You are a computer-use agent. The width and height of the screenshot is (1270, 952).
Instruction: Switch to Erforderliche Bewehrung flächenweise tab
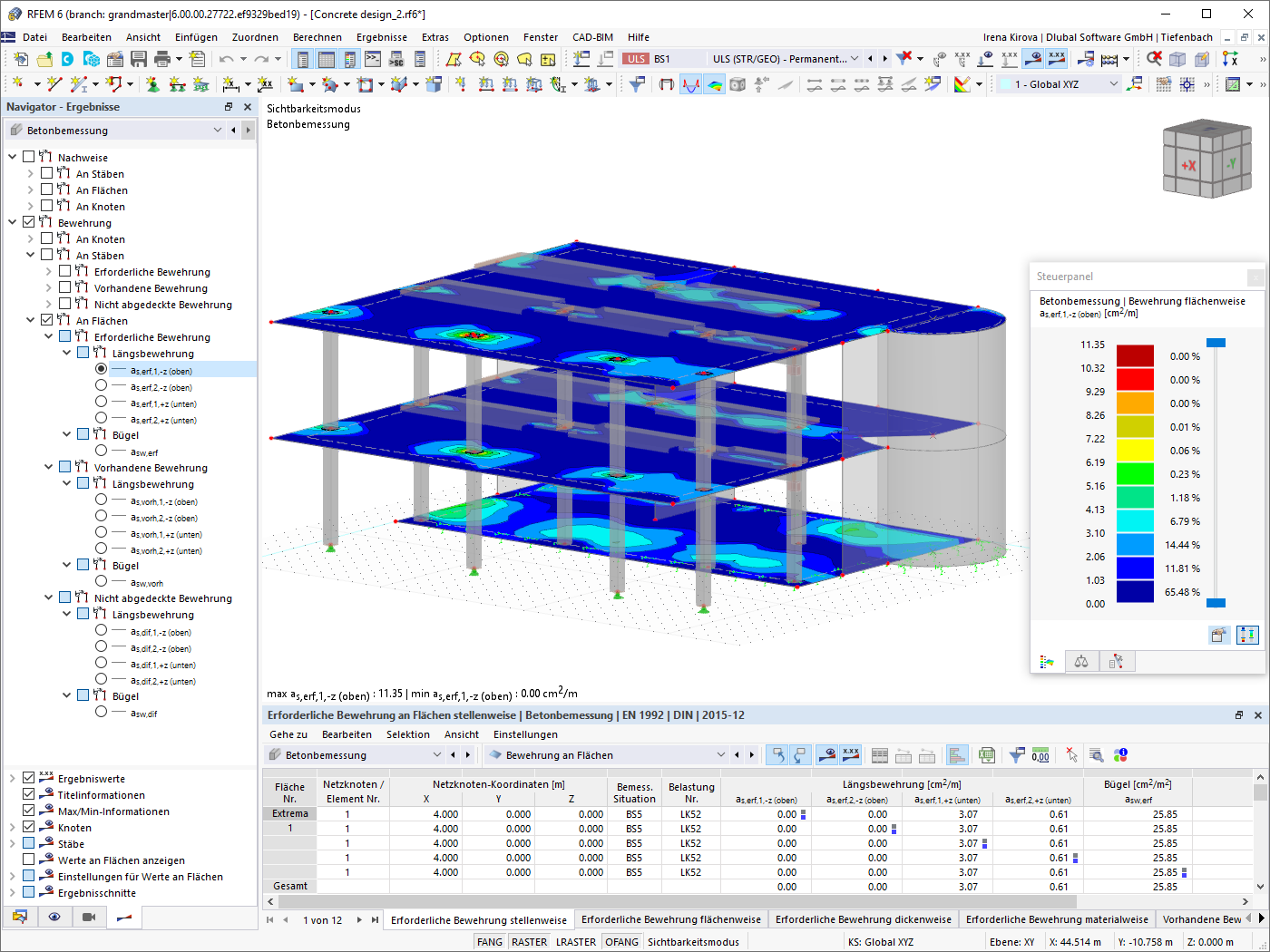[x=671, y=919]
